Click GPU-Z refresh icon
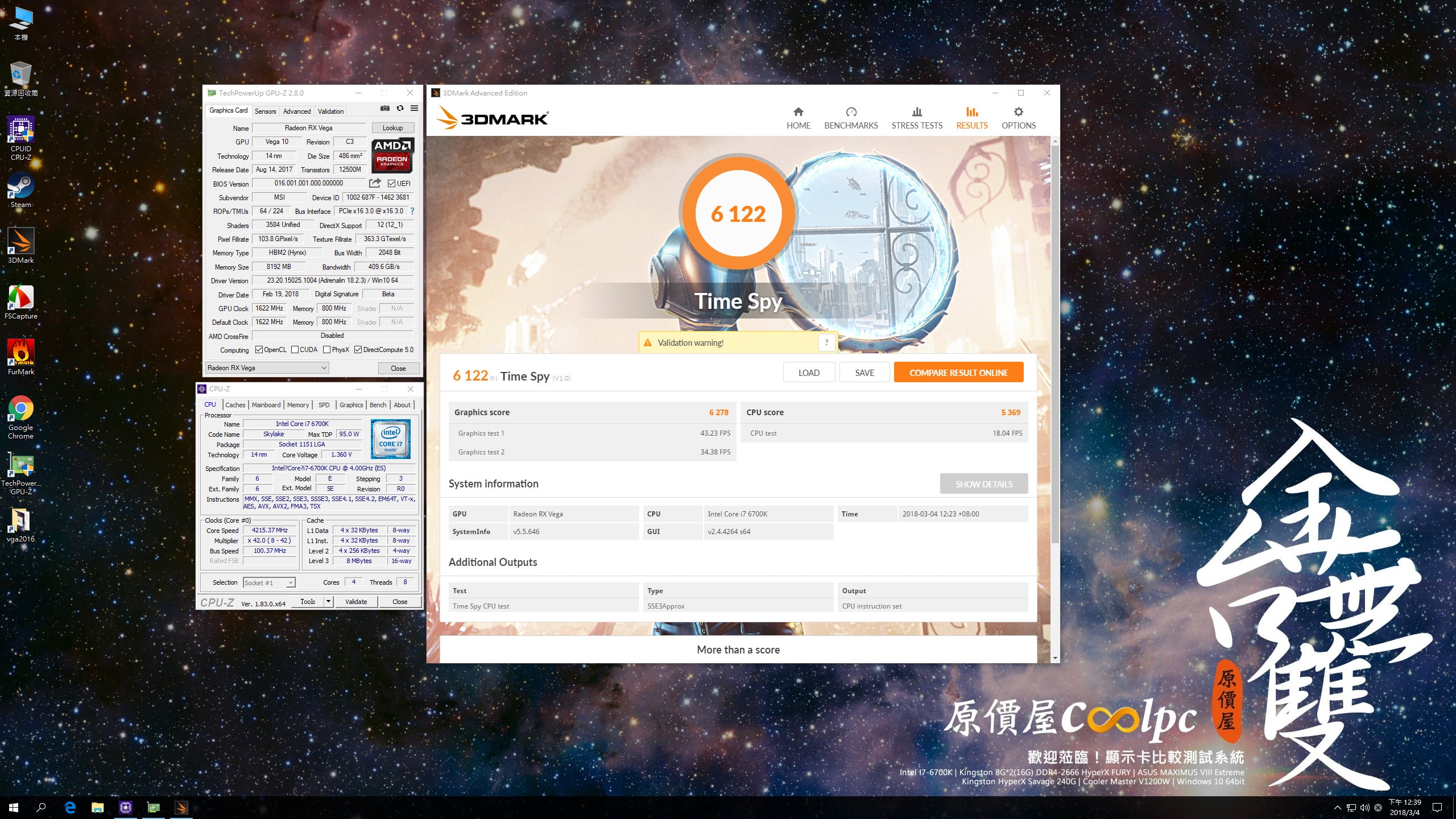1456x819 pixels. (x=400, y=108)
